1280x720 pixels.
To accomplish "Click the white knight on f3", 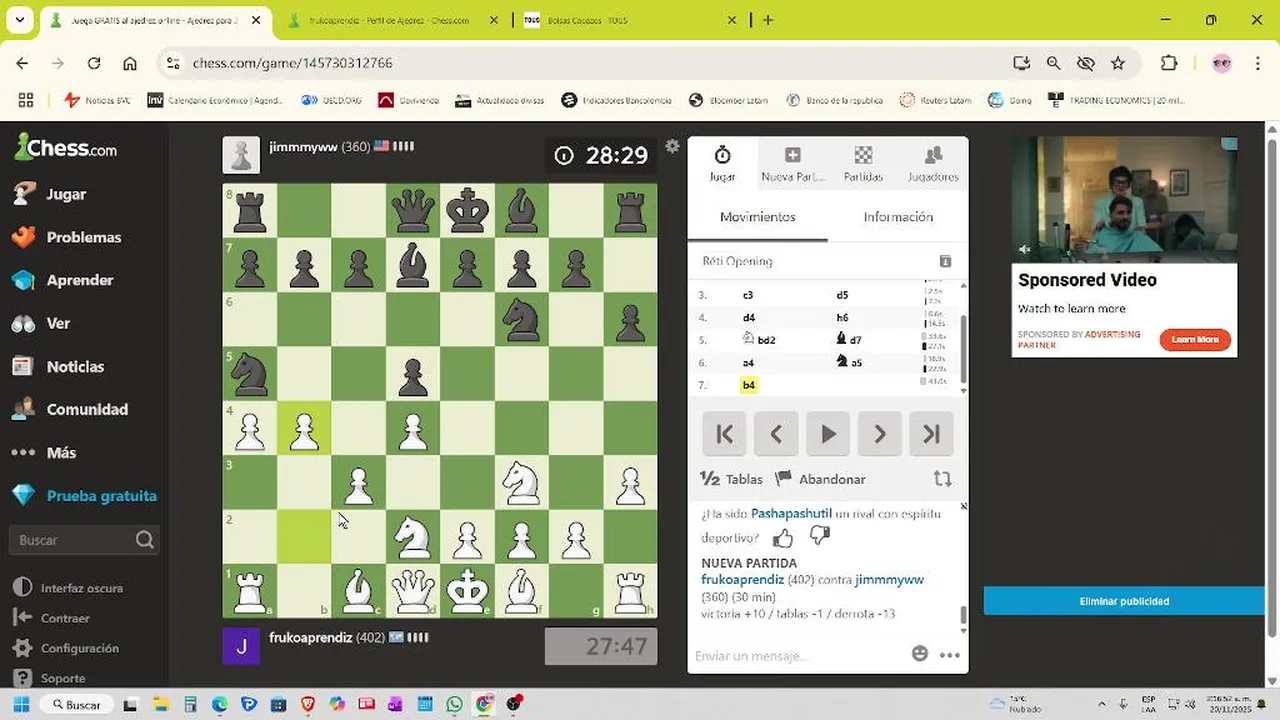I will click(521, 483).
